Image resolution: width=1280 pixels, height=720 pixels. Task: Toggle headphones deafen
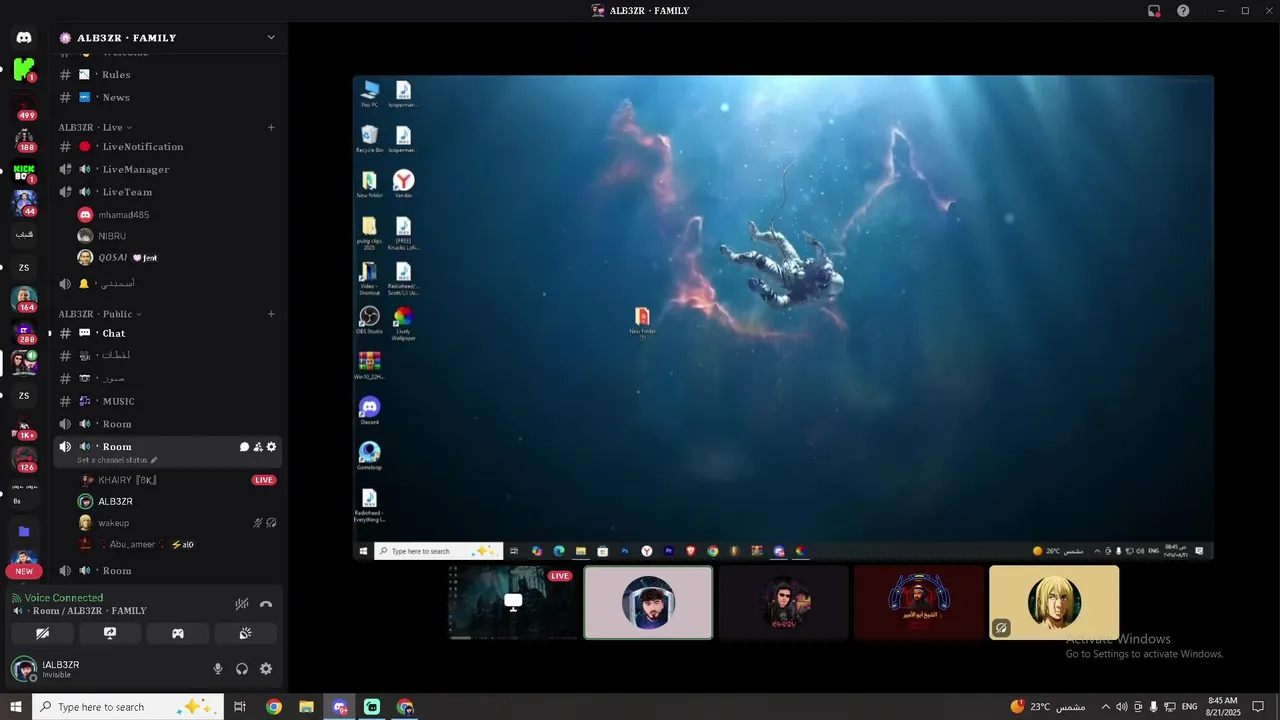coord(242,669)
